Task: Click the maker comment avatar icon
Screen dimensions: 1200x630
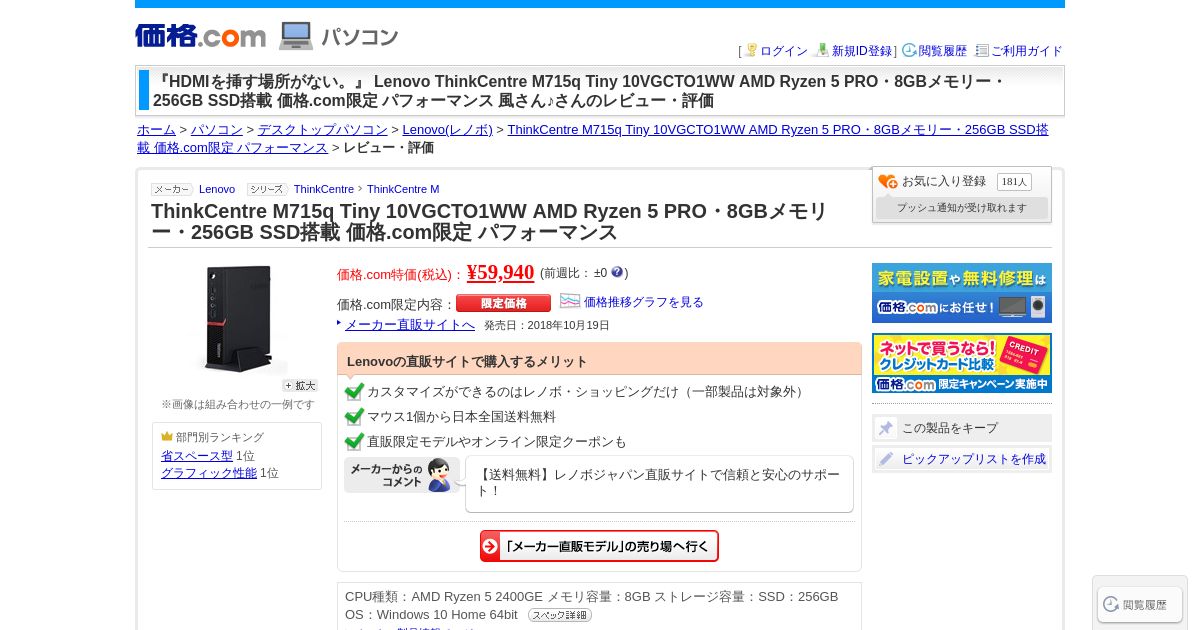Action: tap(438, 475)
